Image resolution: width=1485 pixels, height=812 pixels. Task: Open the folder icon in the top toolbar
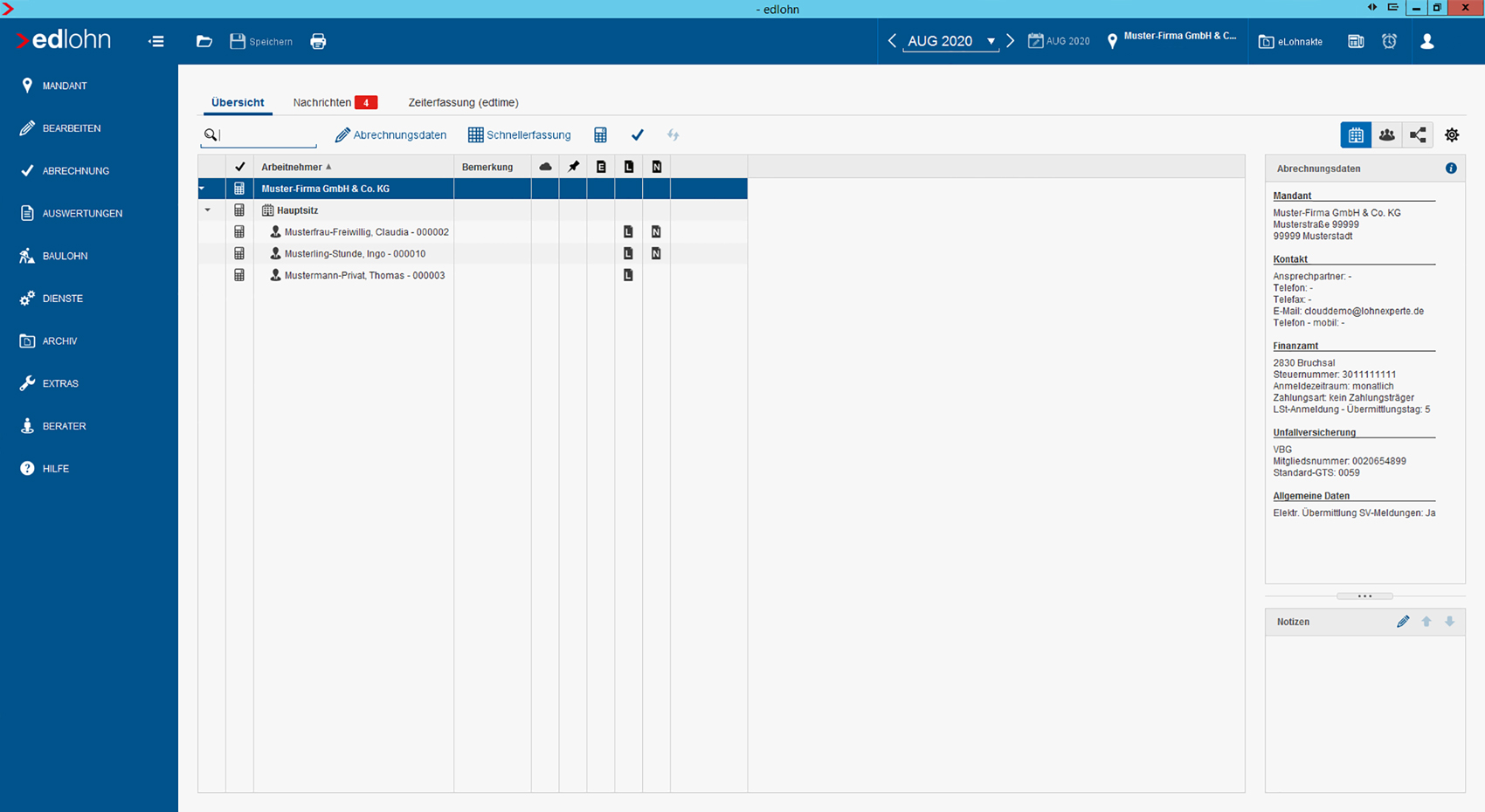click(204, 41)
